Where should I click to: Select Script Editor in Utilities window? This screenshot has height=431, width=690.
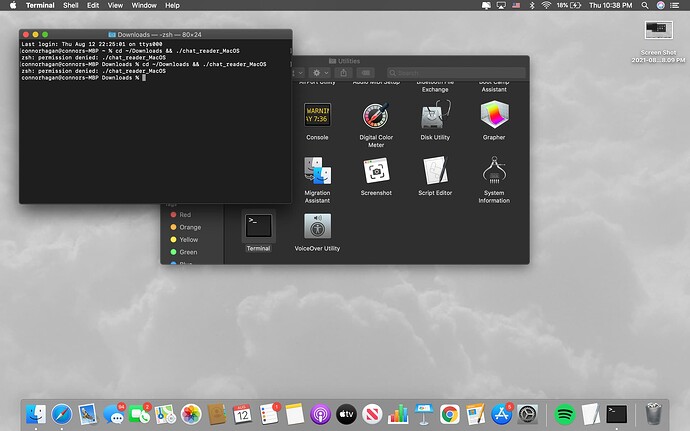tap(435, 170)
